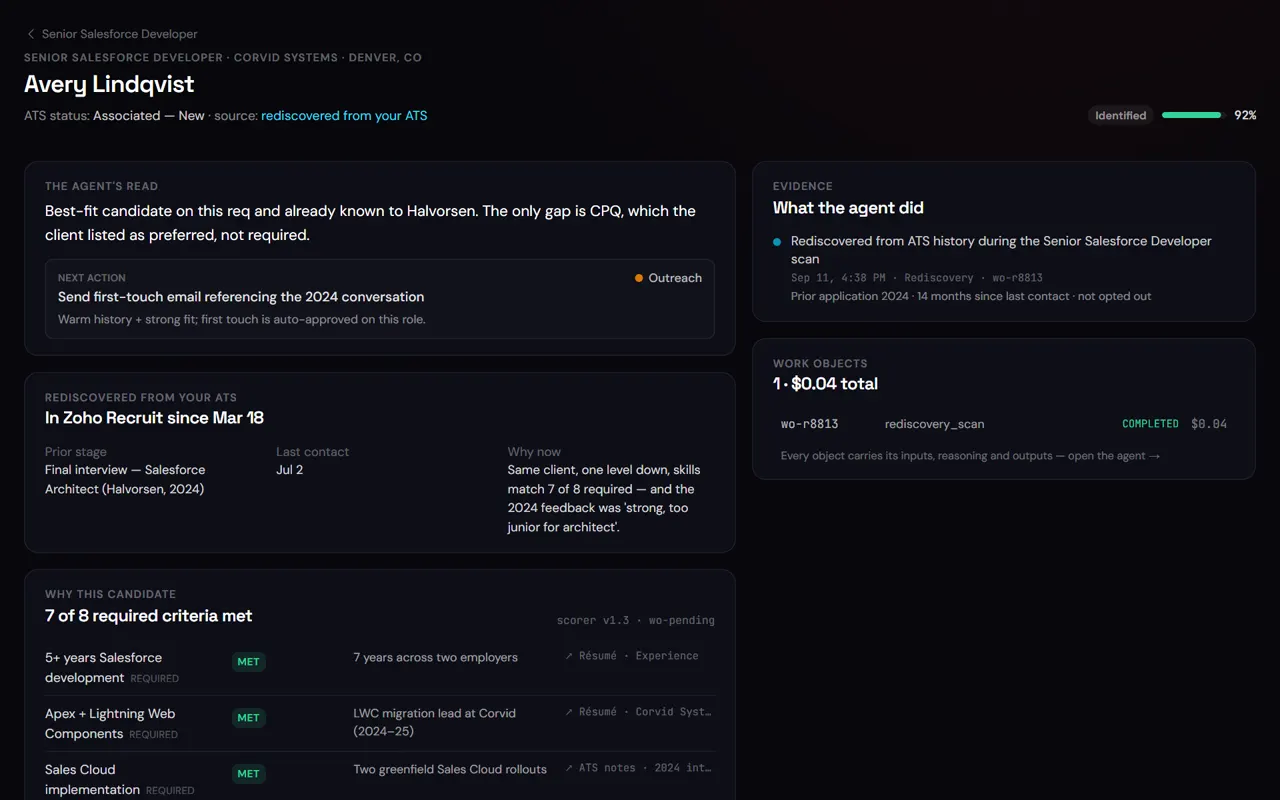This screenshot has width=1280, height=800.
Task: Click the blue timeline dot for the rediscovery event
Action: pyautogui.click(x=777, y=242)
